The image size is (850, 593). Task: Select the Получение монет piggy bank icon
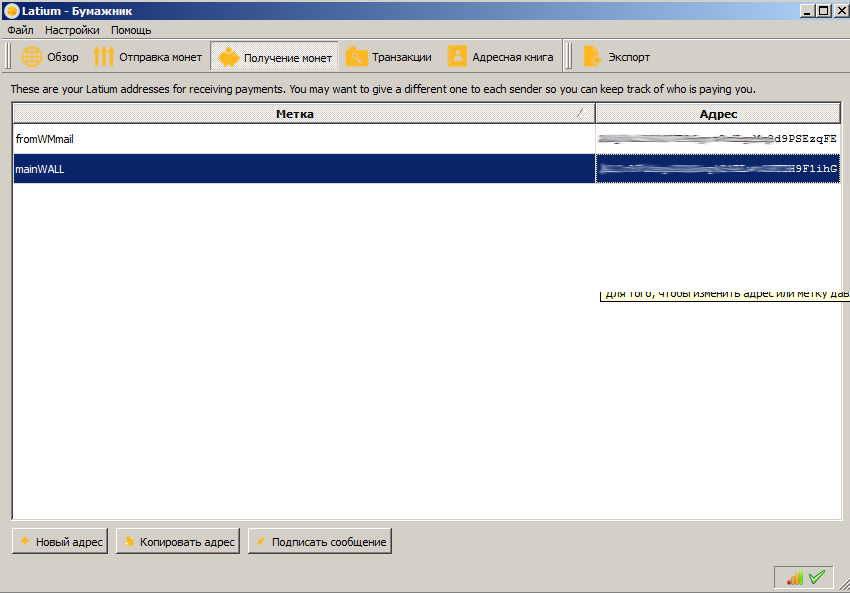tap(229, 57)
